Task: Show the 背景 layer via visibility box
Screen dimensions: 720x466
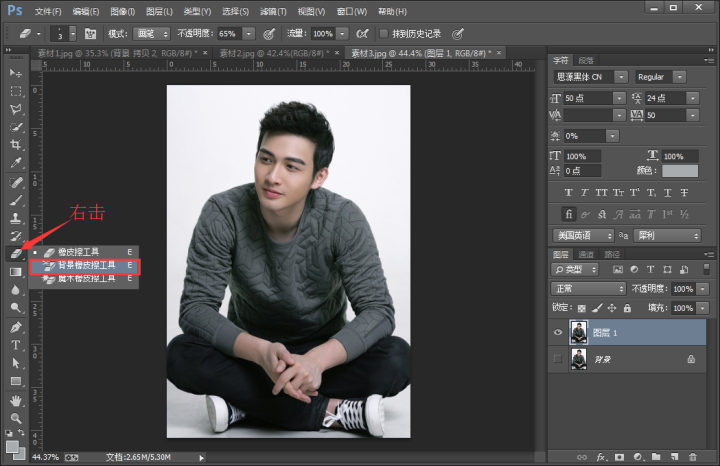Action: (x=558, y=357)
